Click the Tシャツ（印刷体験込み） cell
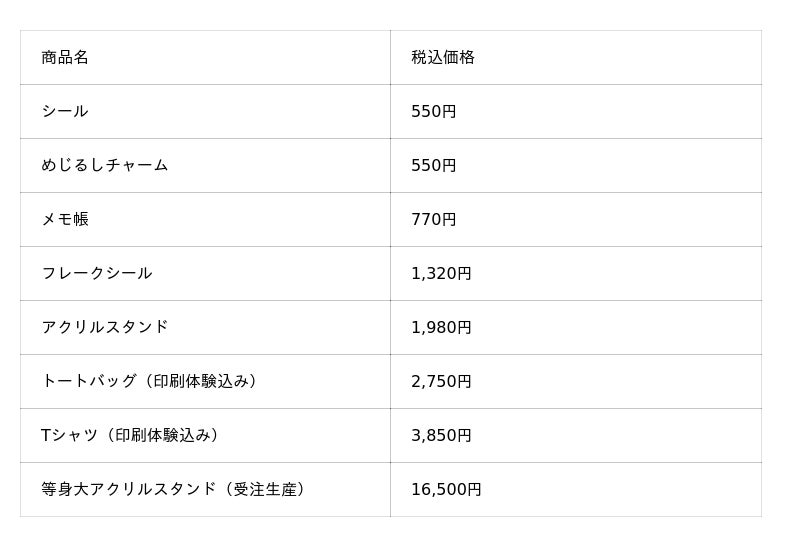 tap(205, 436)
